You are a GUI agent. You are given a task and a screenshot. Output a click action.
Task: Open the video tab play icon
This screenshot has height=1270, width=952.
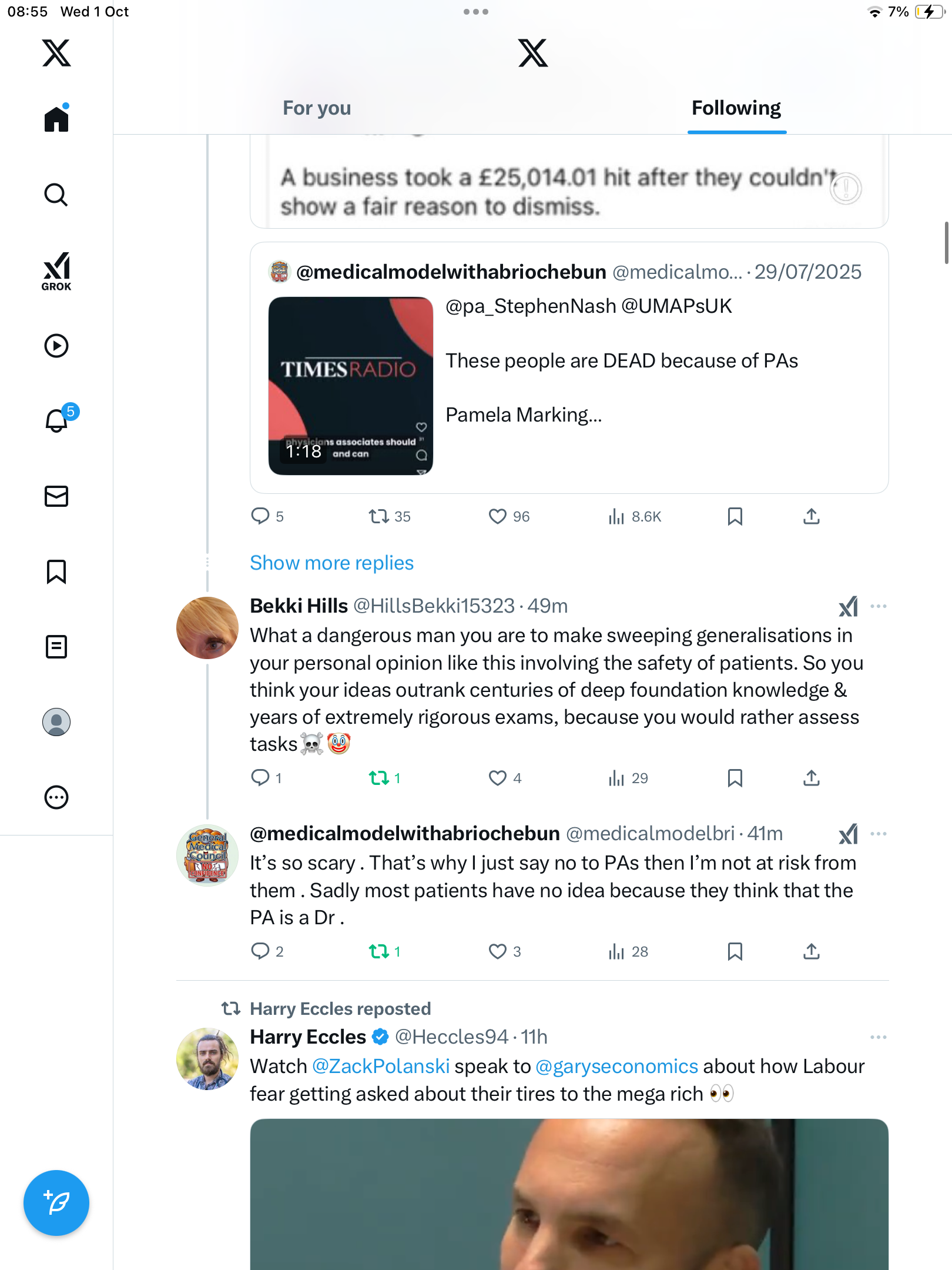point(56,346)
